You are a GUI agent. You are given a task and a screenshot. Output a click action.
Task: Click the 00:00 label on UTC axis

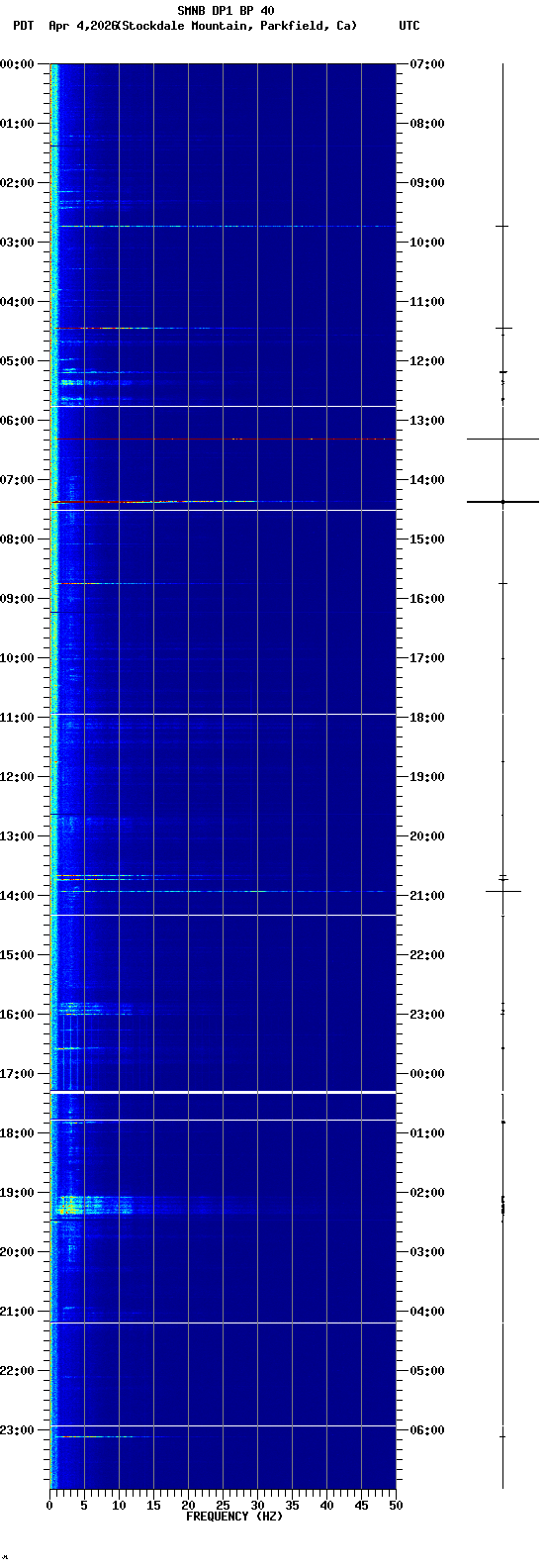pos(427,1074)
